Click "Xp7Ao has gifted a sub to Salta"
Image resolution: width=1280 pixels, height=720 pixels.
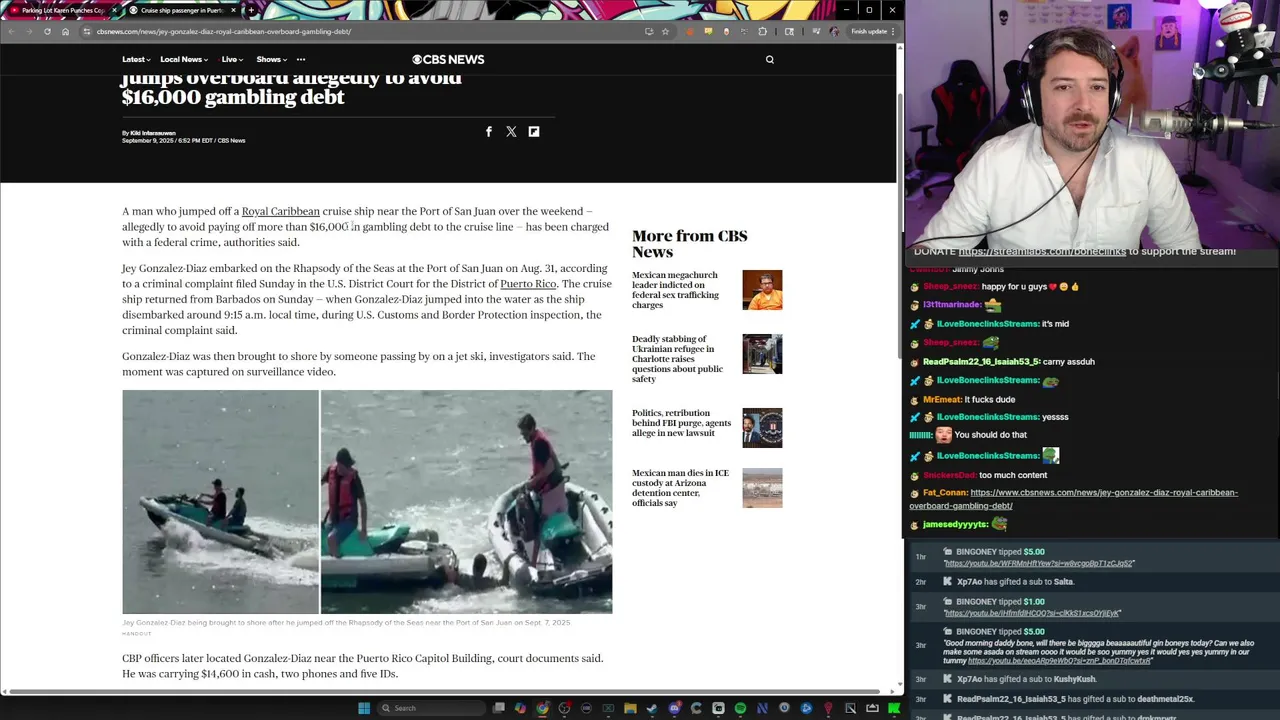coord(1015,582)
